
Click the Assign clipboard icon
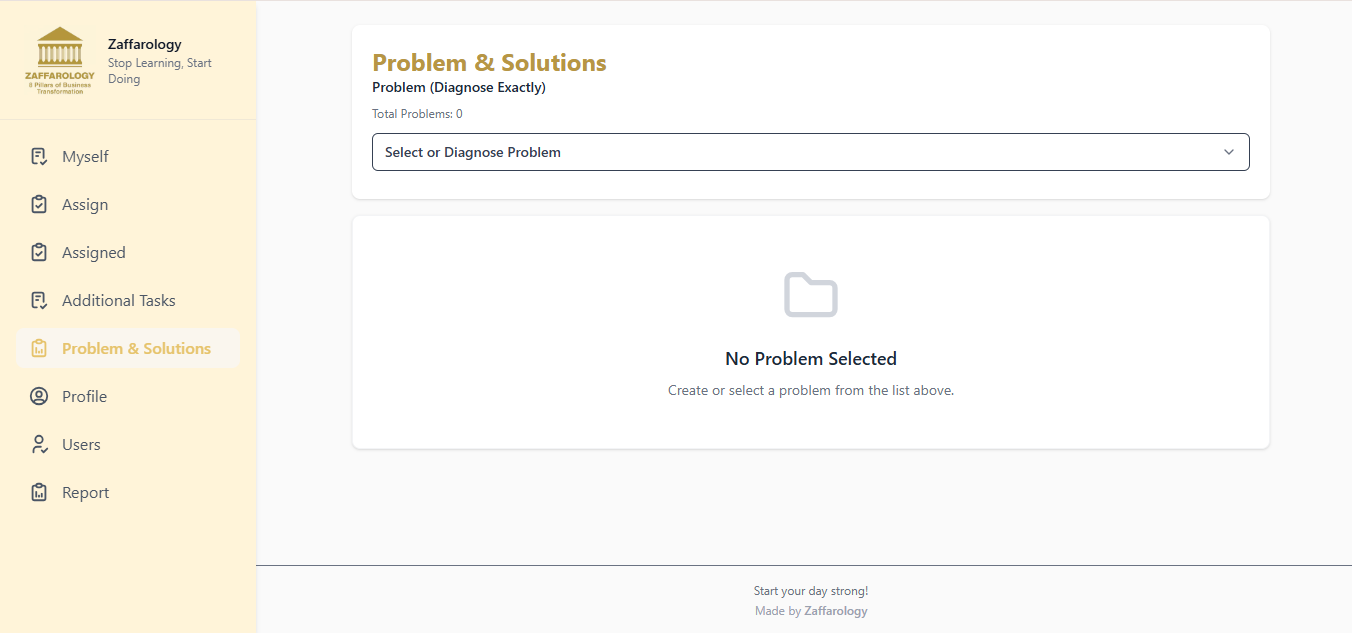coord(39,204)
